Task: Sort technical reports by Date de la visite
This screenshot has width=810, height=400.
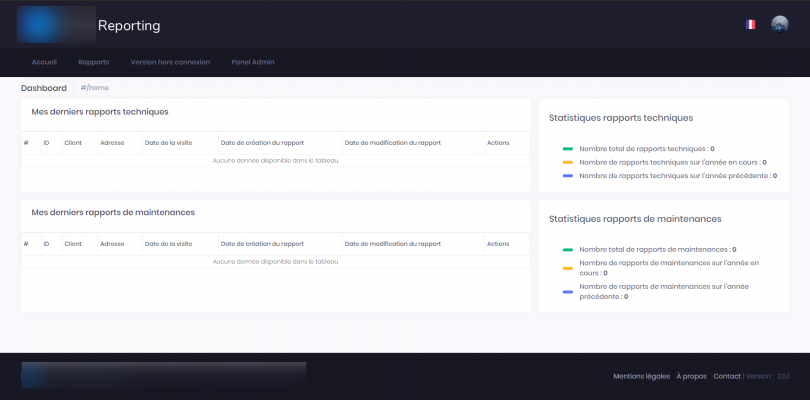Action: pyautogui.click(x=168, y=143)
